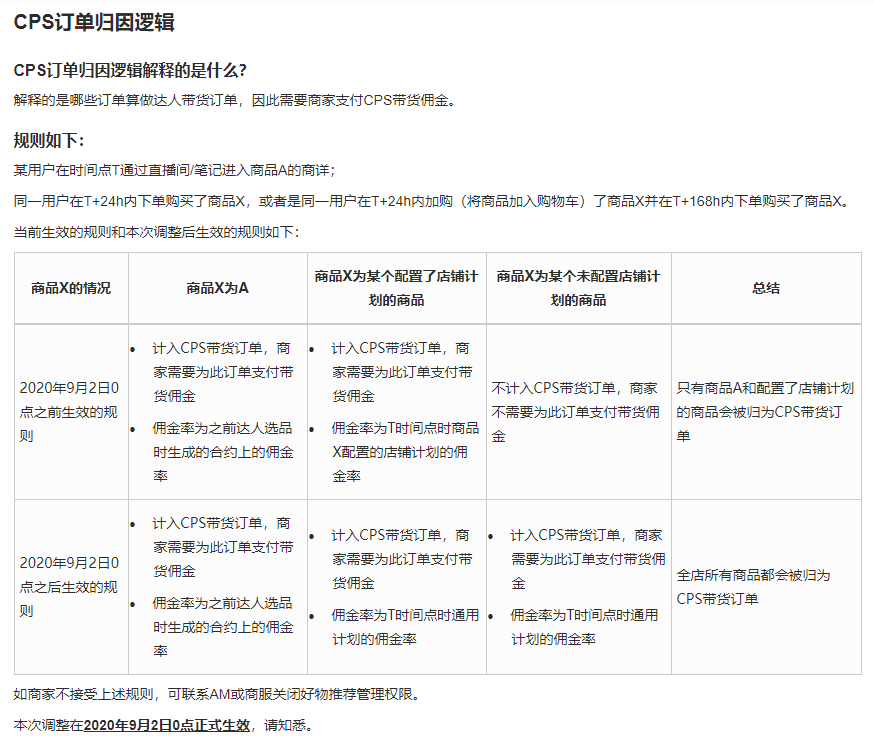
Task: Click summary cell '只有商品A和配置了店铺计划的商品'
Action: pyautogui.click(x=765, y=411)
